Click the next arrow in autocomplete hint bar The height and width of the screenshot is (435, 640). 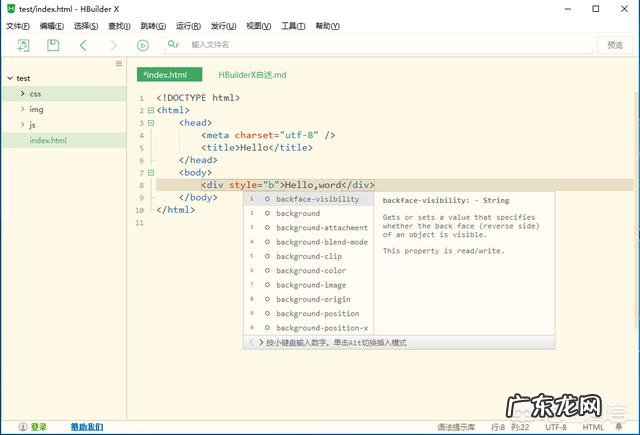tap(262, 343)
